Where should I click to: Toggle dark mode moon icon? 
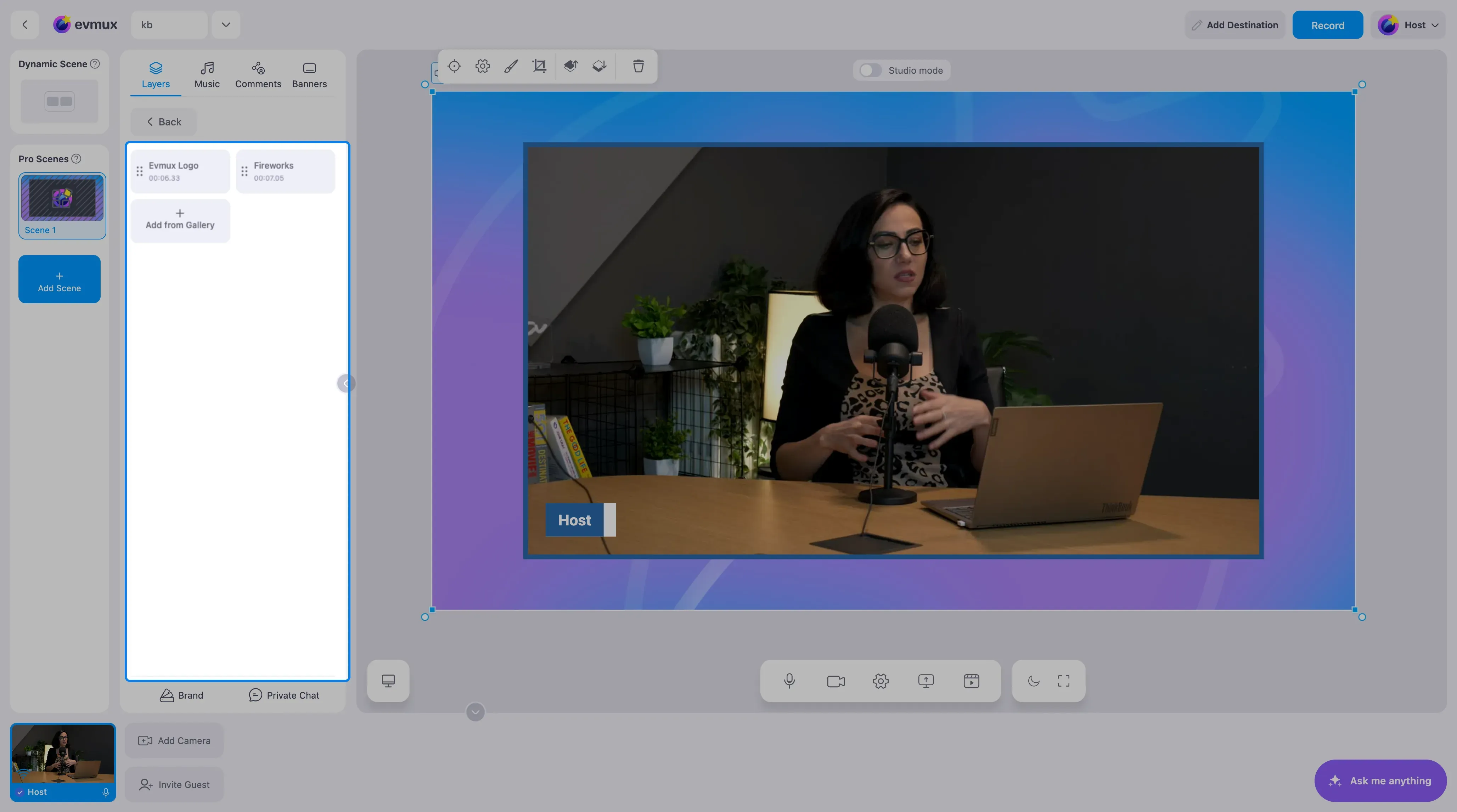[x=1033, y=681]
